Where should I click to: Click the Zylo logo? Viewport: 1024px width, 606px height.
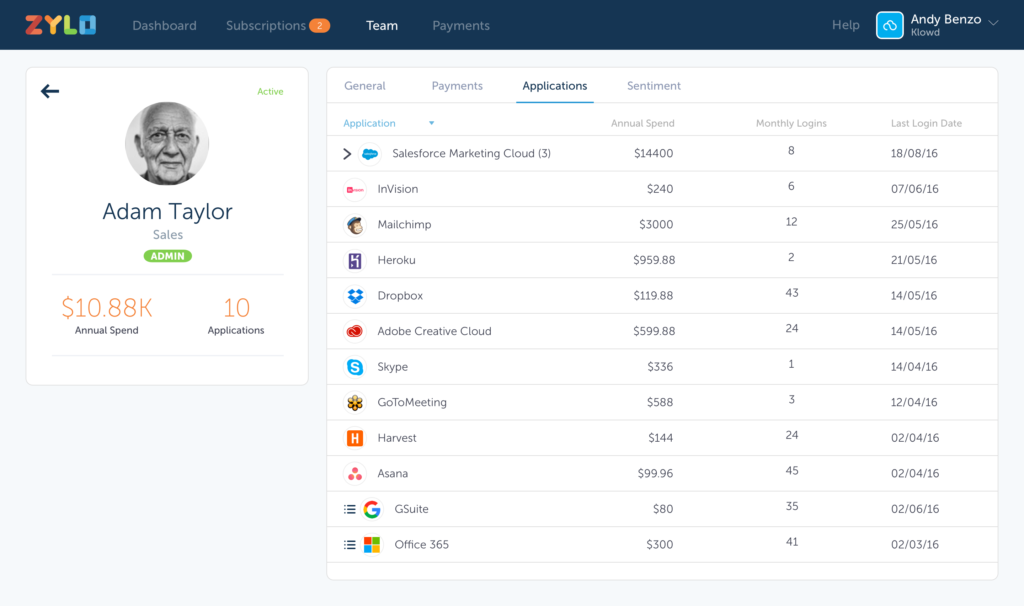(61, 25)
